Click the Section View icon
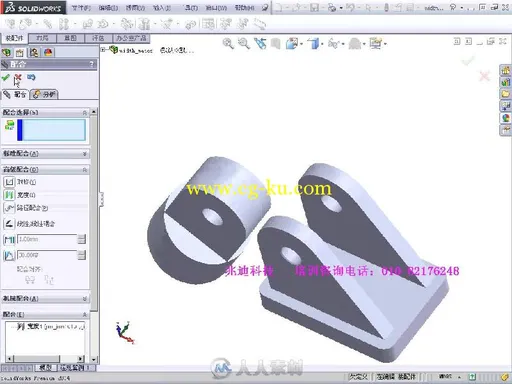The image size is (512, 384). click(275, 44)
